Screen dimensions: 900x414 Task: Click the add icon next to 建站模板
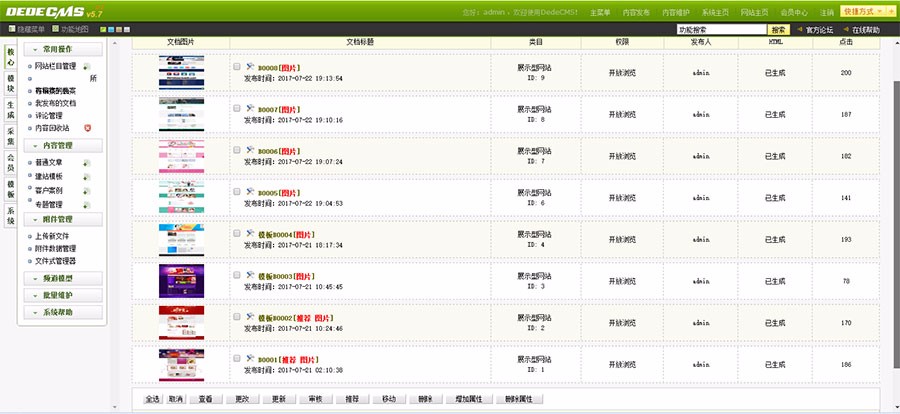point(85,176)
